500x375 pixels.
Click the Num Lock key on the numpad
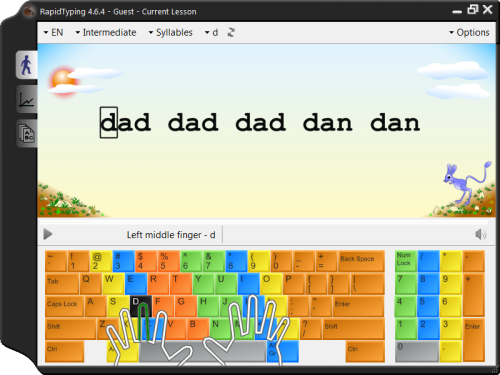pyautogui.click(x=405, y=261)
